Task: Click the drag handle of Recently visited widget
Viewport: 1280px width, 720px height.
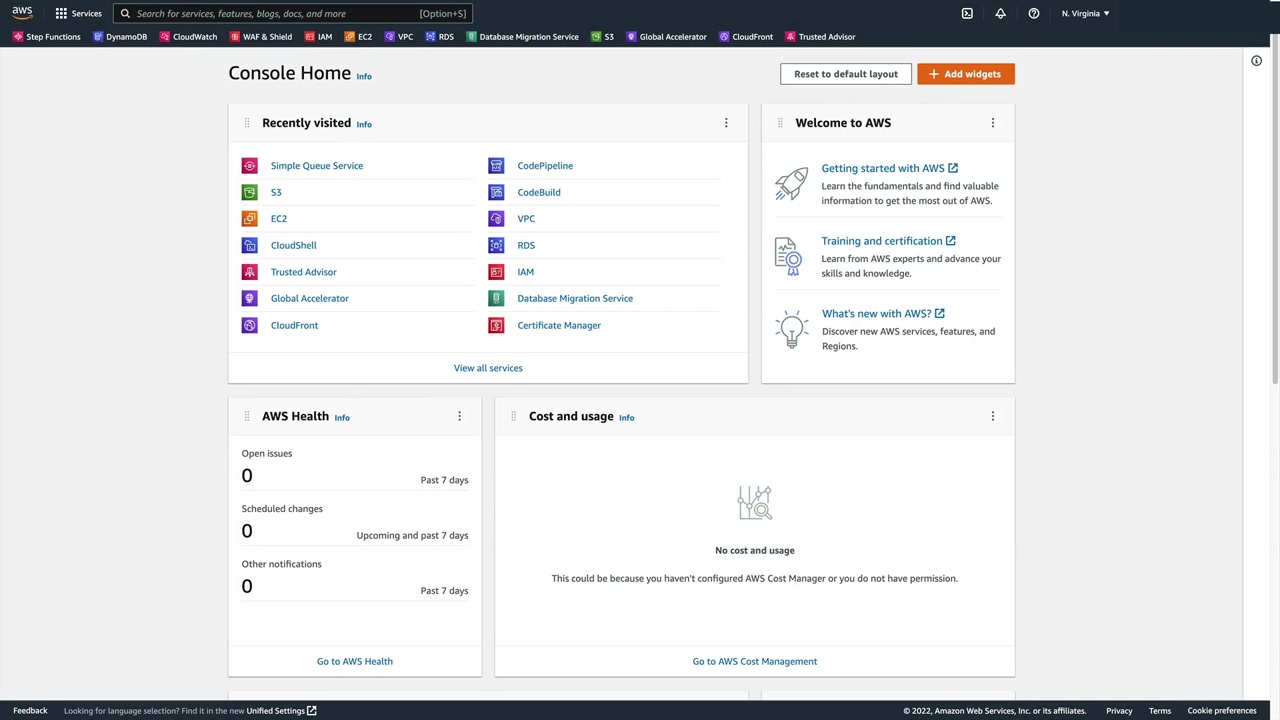Action: (246, 123)
